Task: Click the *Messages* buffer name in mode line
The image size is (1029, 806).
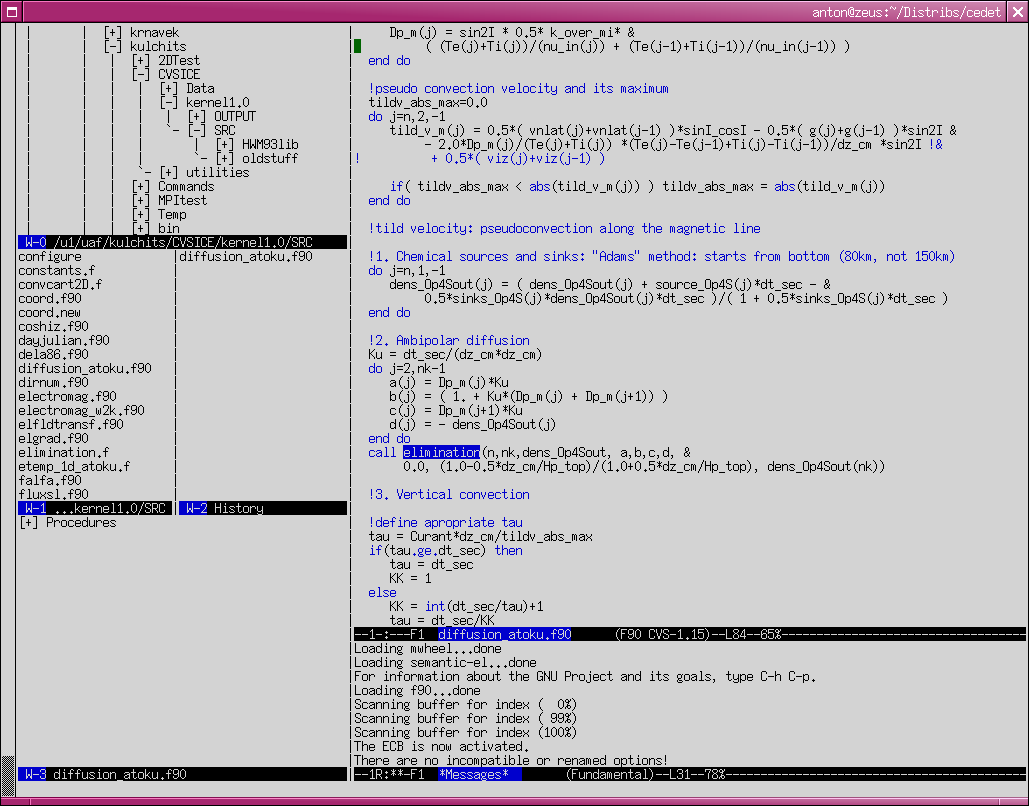Action: 478,775
